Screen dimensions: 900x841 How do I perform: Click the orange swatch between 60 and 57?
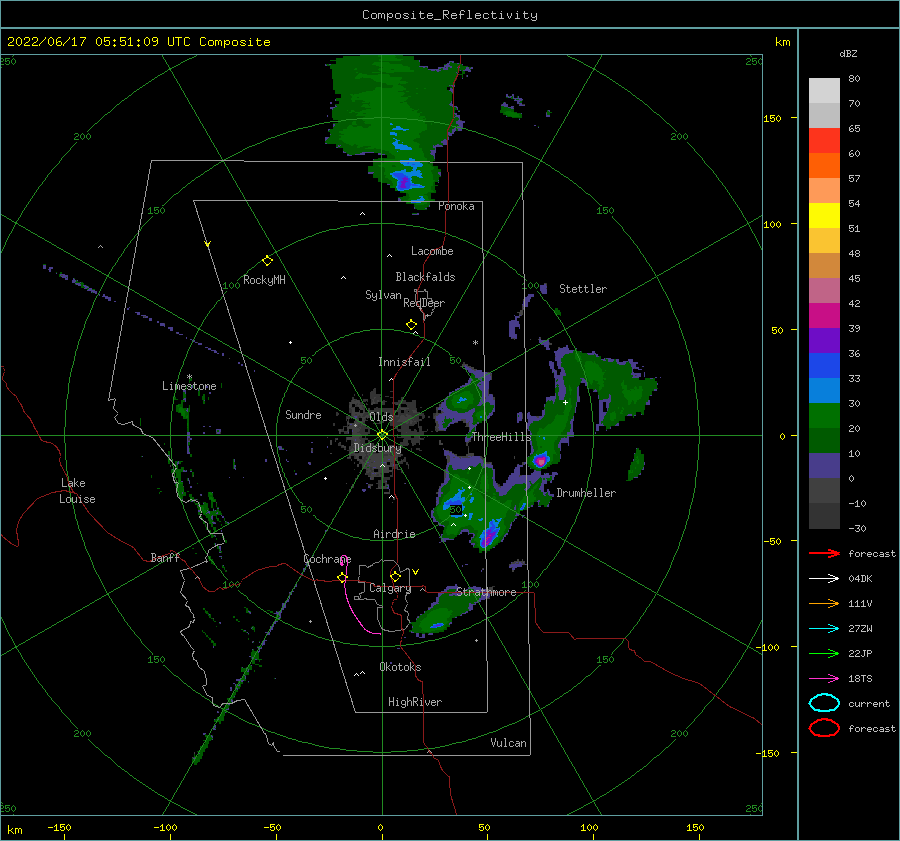tap(824, 166)
